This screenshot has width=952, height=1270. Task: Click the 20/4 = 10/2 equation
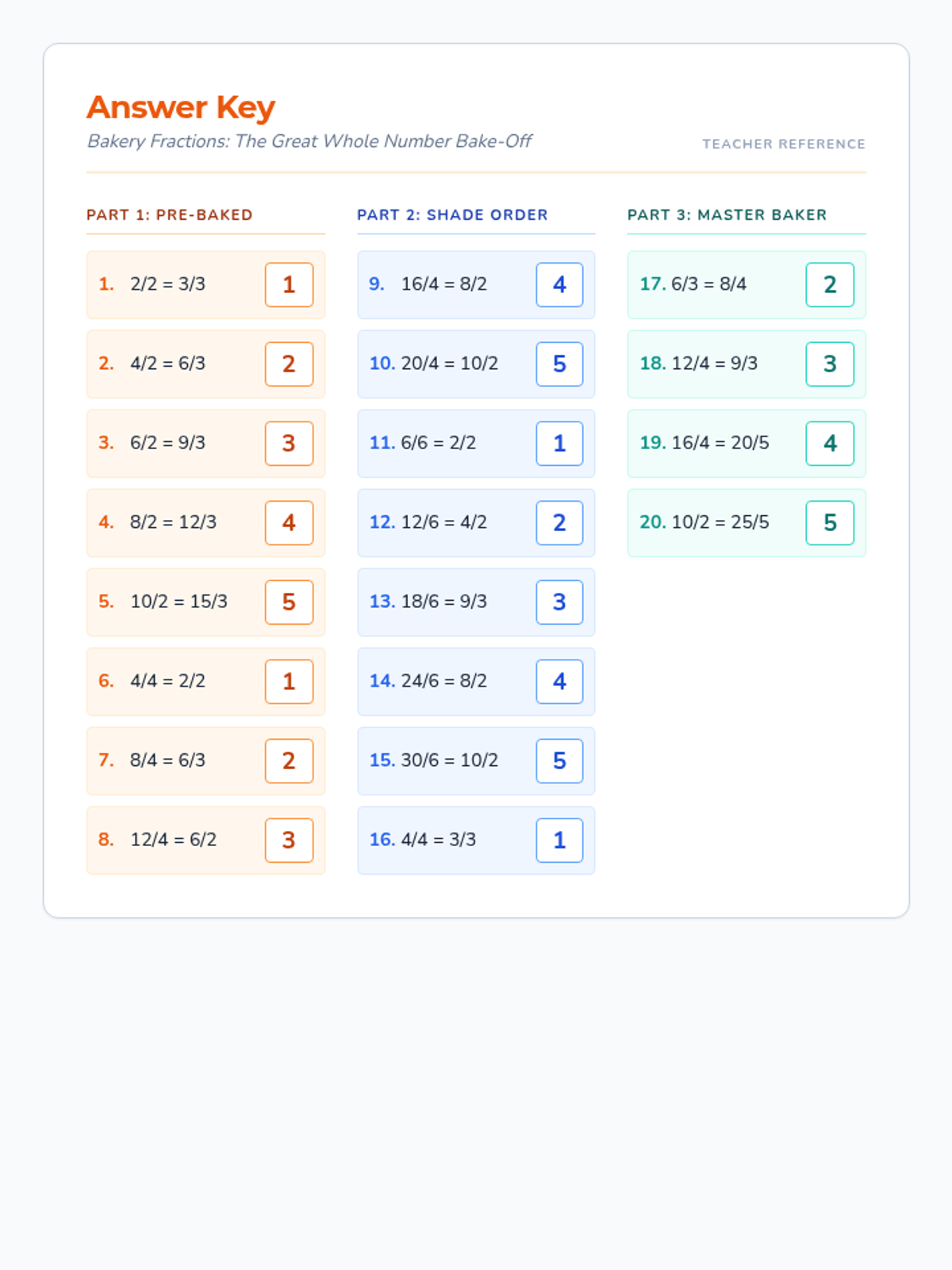pos(449,364)
